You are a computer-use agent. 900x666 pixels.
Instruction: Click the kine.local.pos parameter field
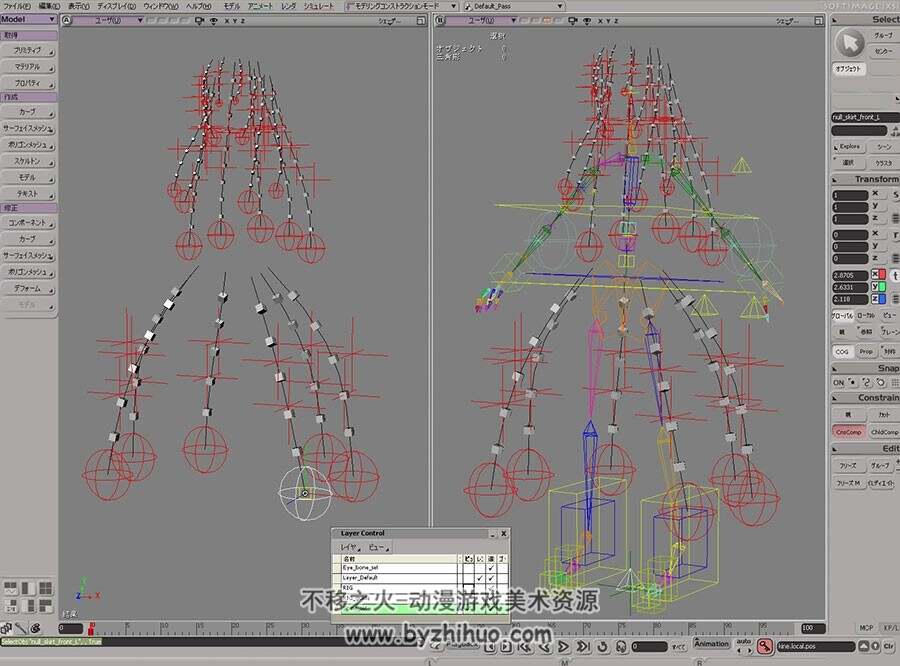point(816,646)
